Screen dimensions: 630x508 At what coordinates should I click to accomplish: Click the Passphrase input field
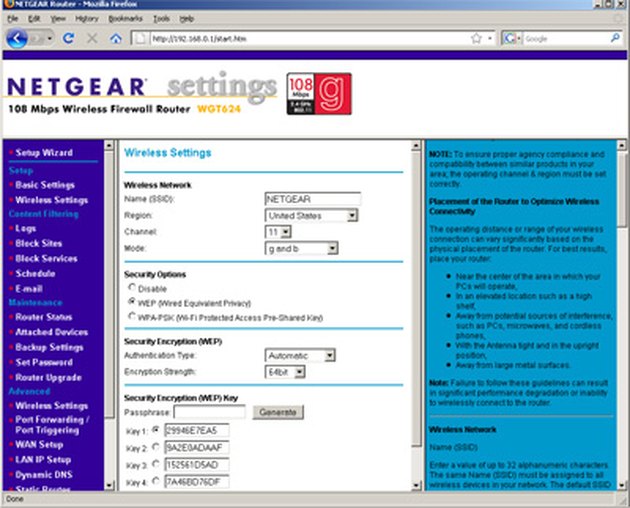tap(209, 412)
